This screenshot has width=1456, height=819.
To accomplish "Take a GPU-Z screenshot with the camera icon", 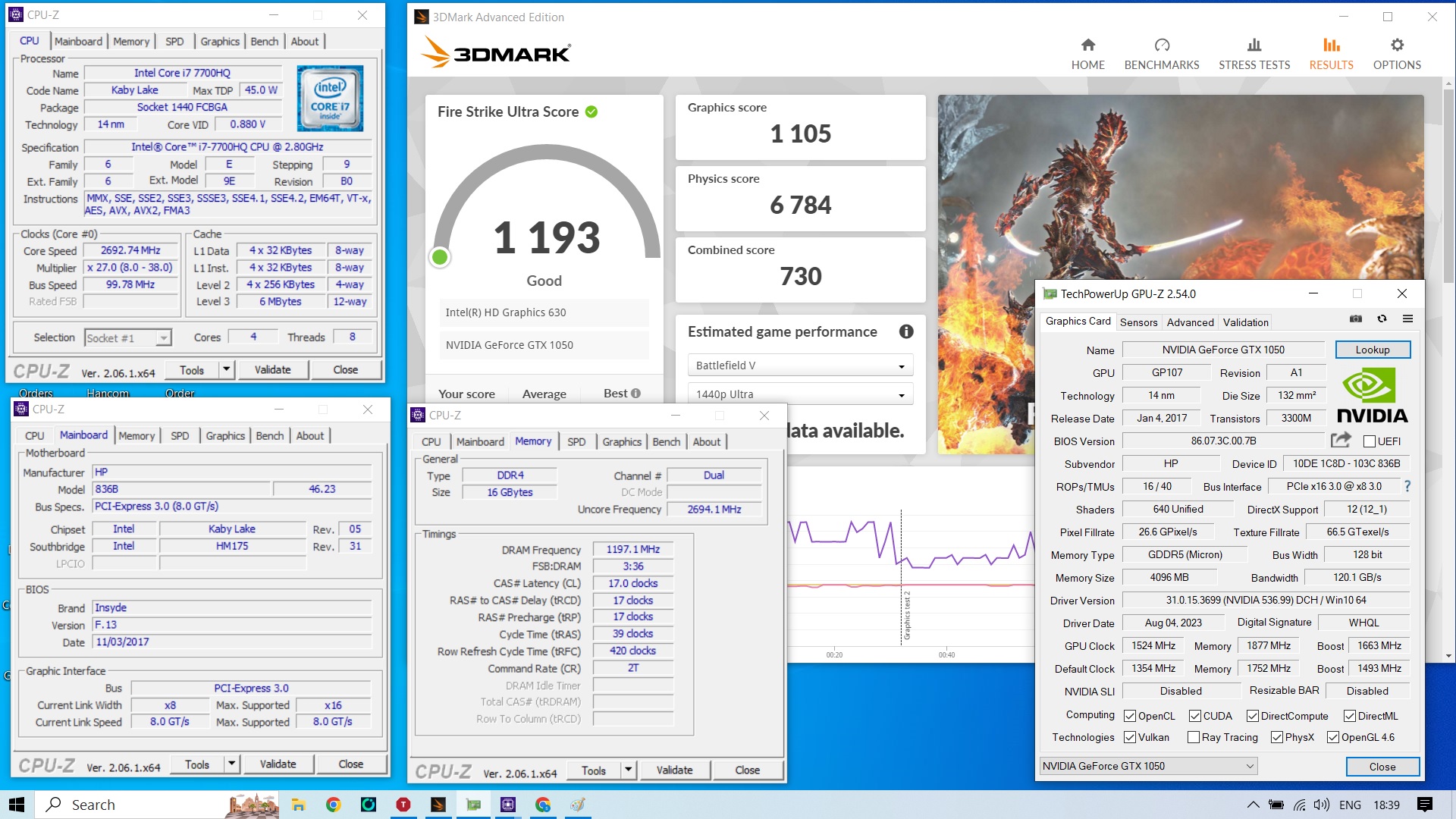I will click(1356, 319).
